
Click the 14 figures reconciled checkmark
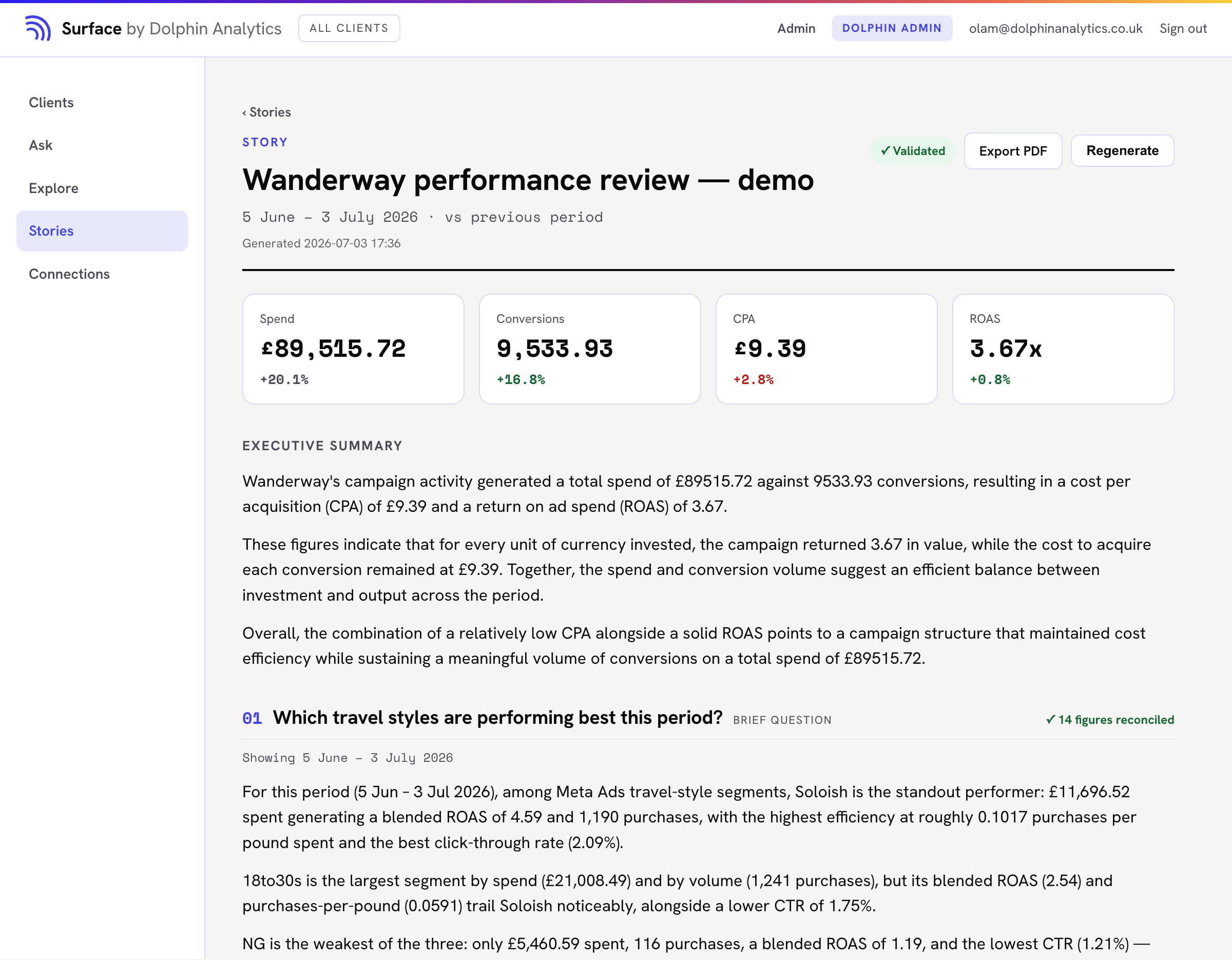(x=1050, y=720)
